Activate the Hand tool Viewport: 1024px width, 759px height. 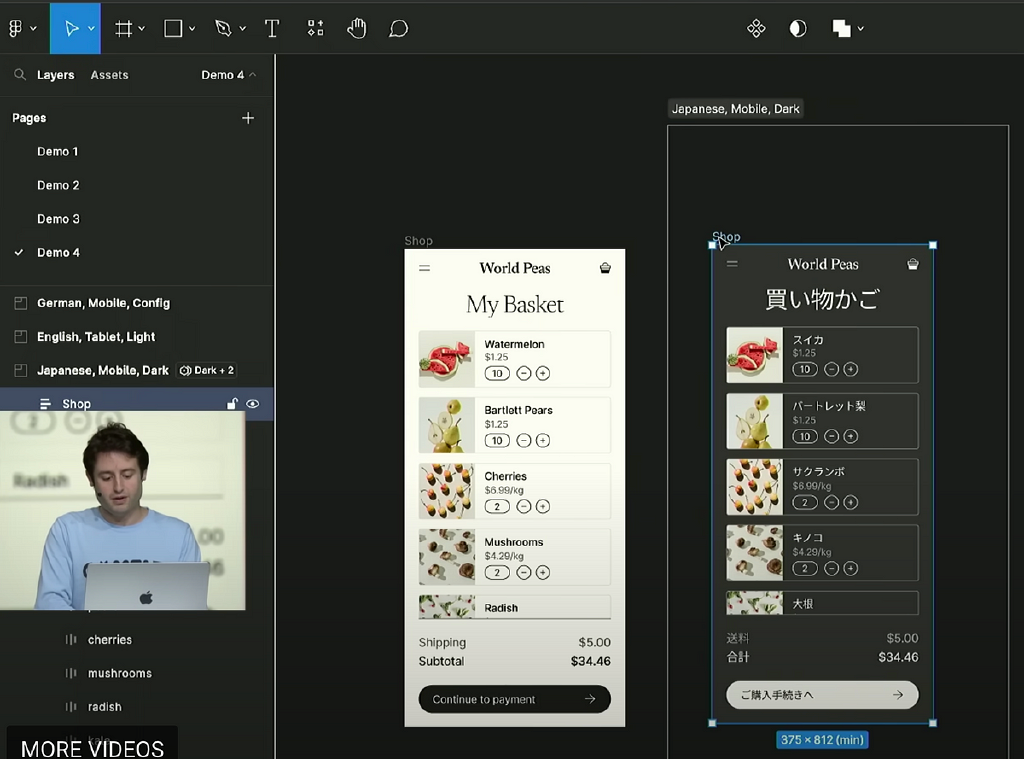pyautogui.click(x=356, y=29)
